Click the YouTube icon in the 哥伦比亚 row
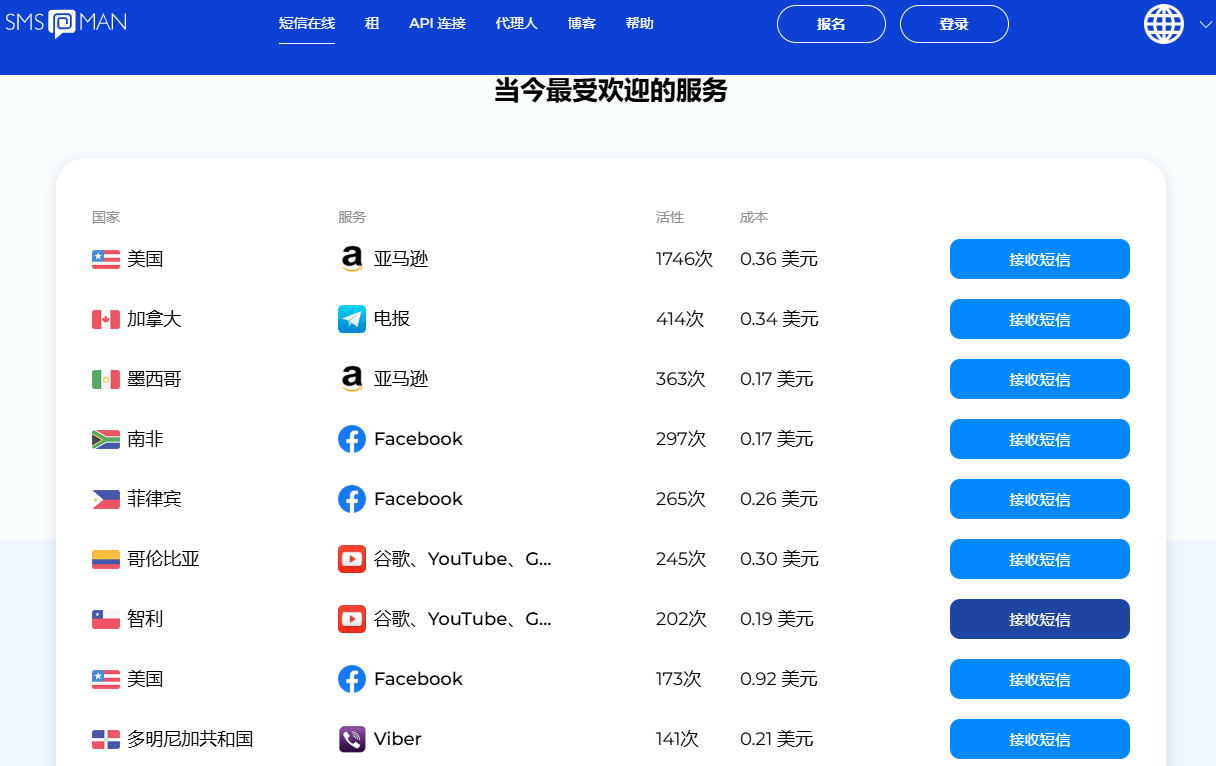The image size is (1216, 766). coord(352,559)
